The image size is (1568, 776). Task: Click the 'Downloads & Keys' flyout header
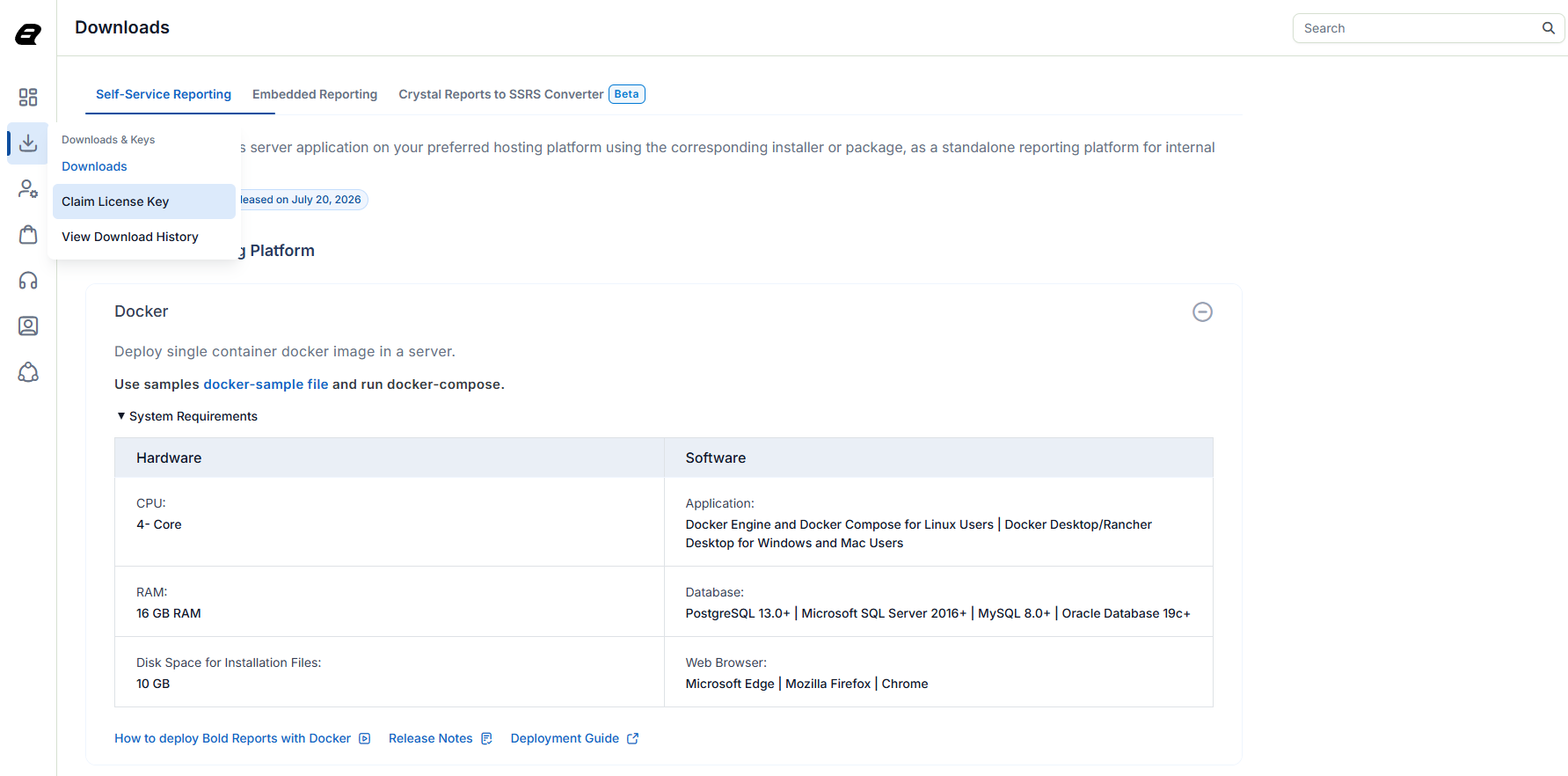tap(108, 140)
